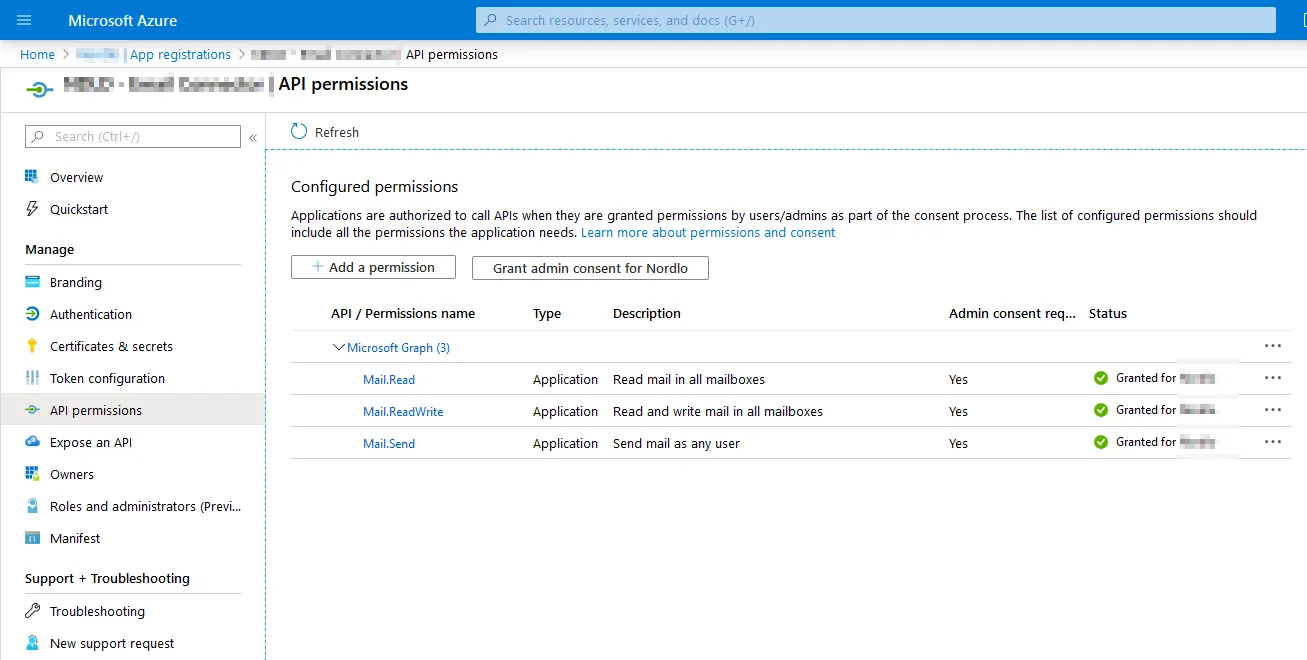The image size is (1307, 660).
Task: Open the Quickstart lightning icon
Action: coord(32,209)
